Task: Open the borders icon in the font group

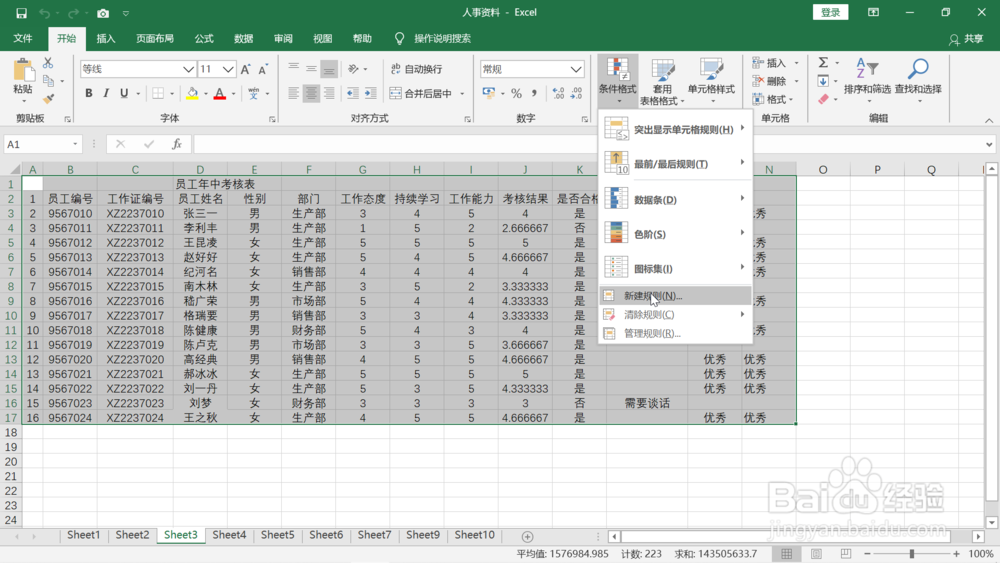Action: tap(158, 94)
